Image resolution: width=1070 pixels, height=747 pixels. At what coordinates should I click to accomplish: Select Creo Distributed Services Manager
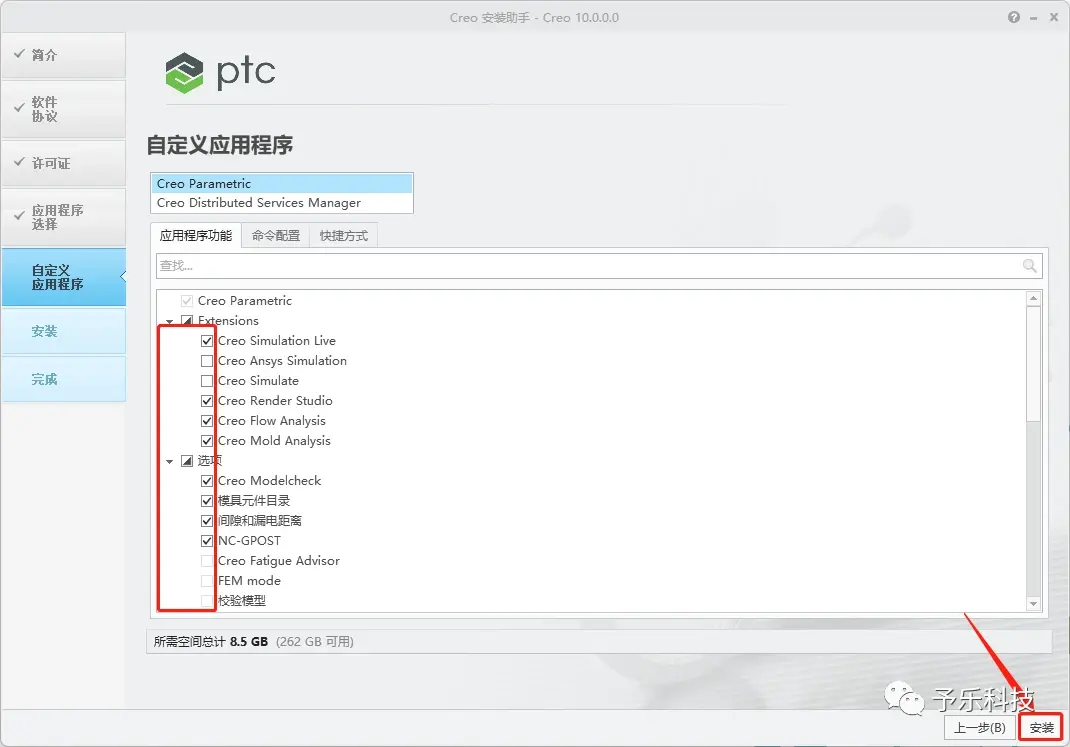pos(281,203)
